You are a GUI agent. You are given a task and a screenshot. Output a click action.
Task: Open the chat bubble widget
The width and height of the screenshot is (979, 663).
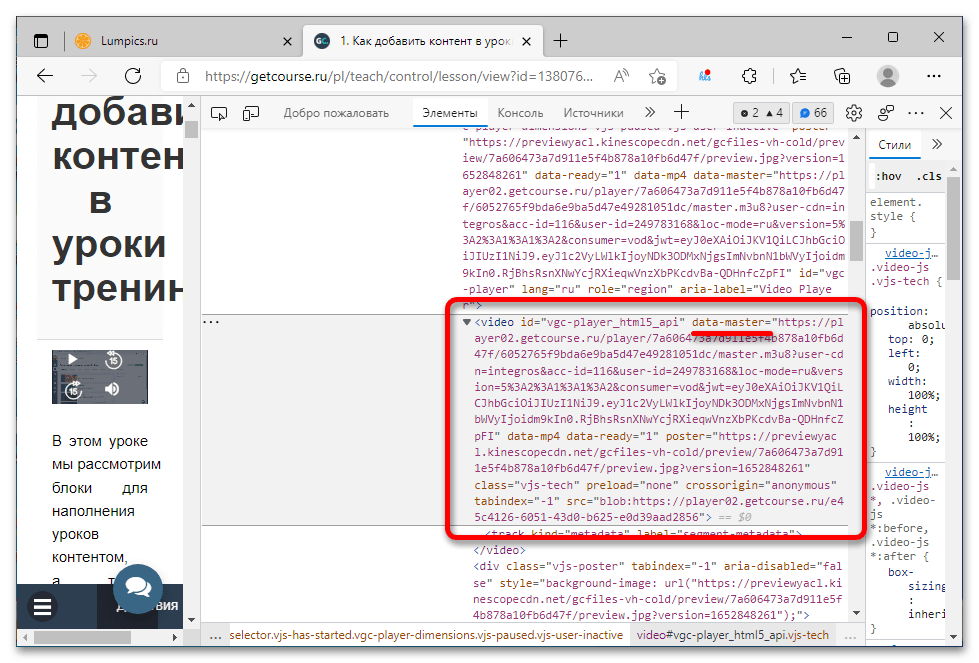click(138, 587)
